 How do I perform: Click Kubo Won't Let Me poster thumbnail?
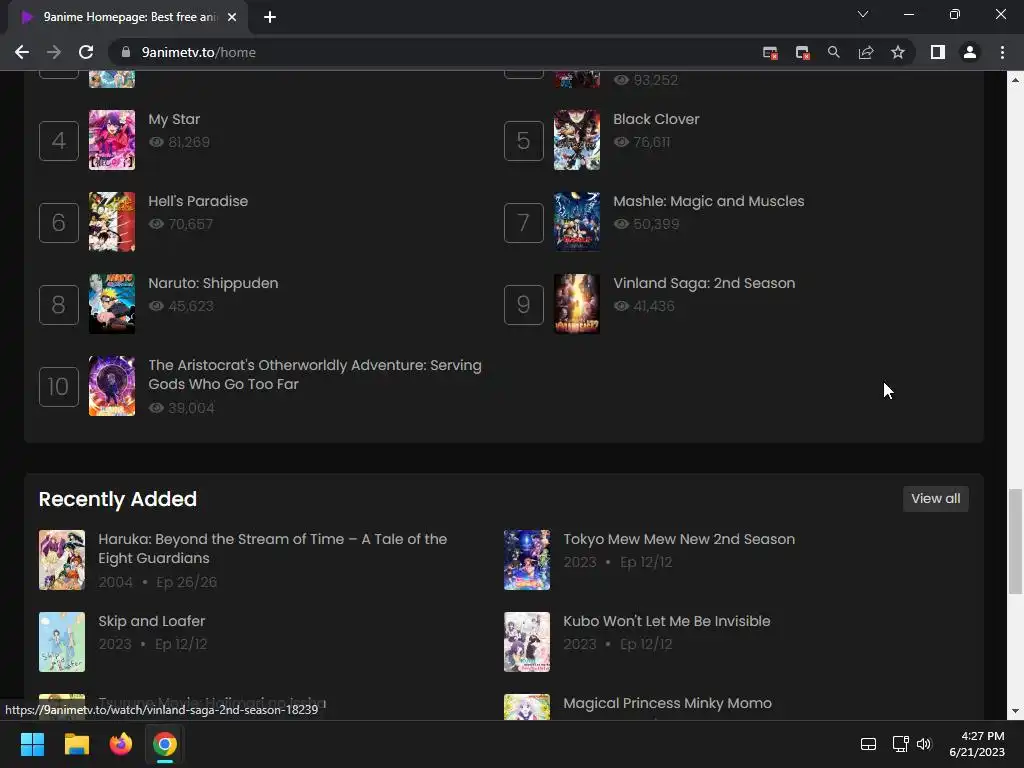pos(527,642)
